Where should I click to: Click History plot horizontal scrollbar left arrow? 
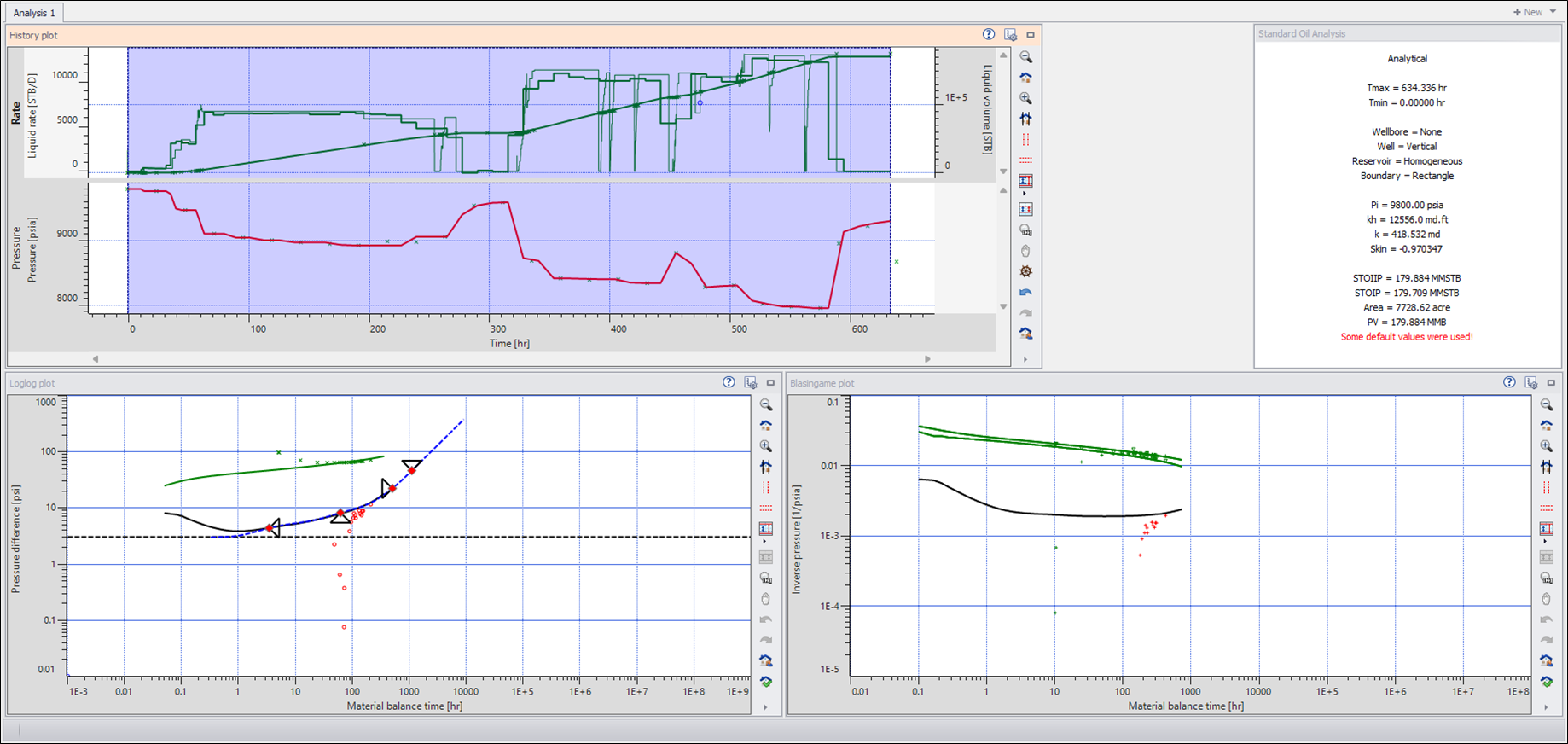[x=96, y=359]
